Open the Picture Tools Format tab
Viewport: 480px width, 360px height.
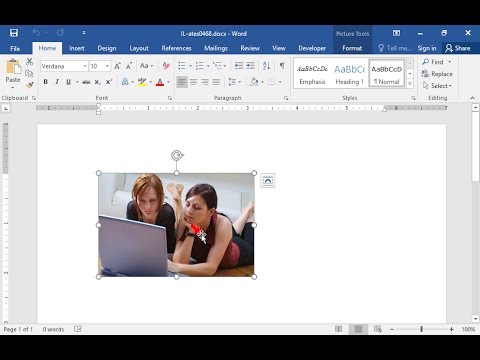352,48
